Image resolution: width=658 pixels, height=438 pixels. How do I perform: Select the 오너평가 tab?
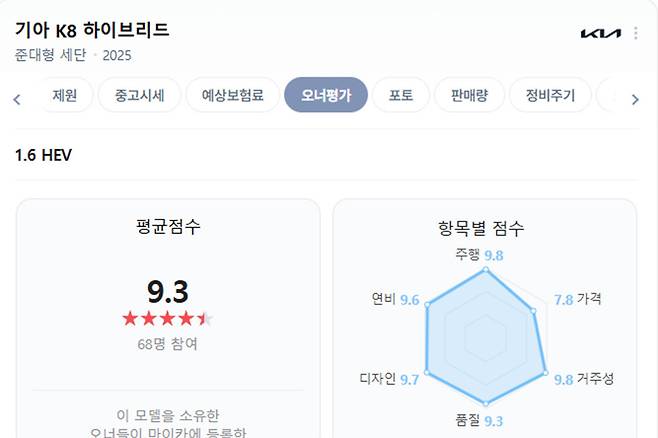click(x=326, y=96)
